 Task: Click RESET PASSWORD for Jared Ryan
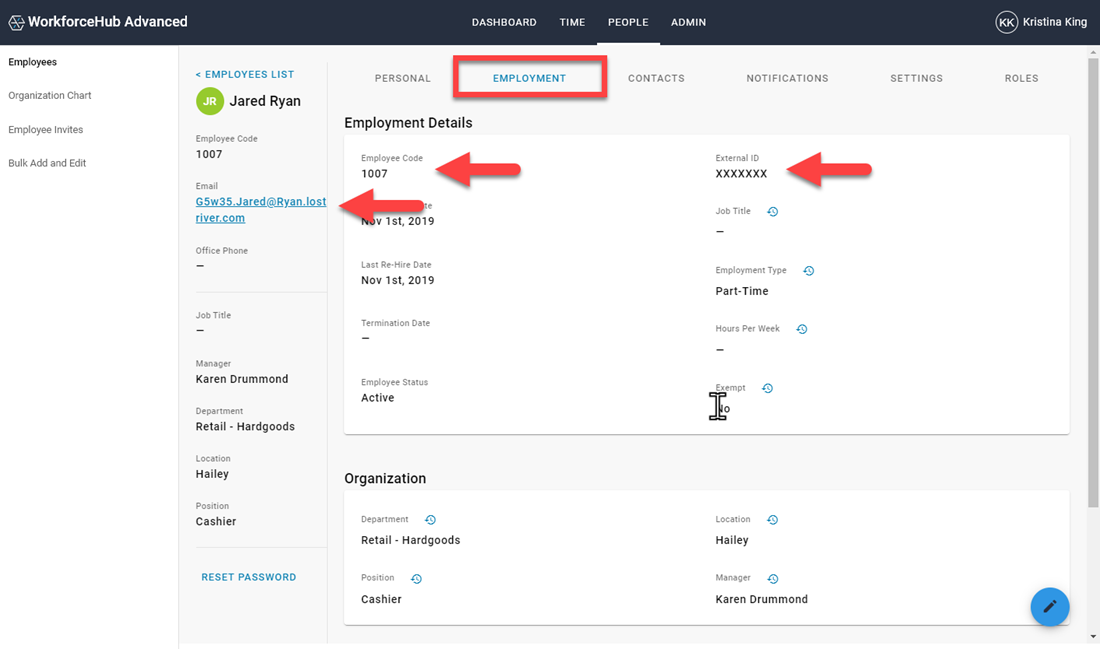point(248,577)
